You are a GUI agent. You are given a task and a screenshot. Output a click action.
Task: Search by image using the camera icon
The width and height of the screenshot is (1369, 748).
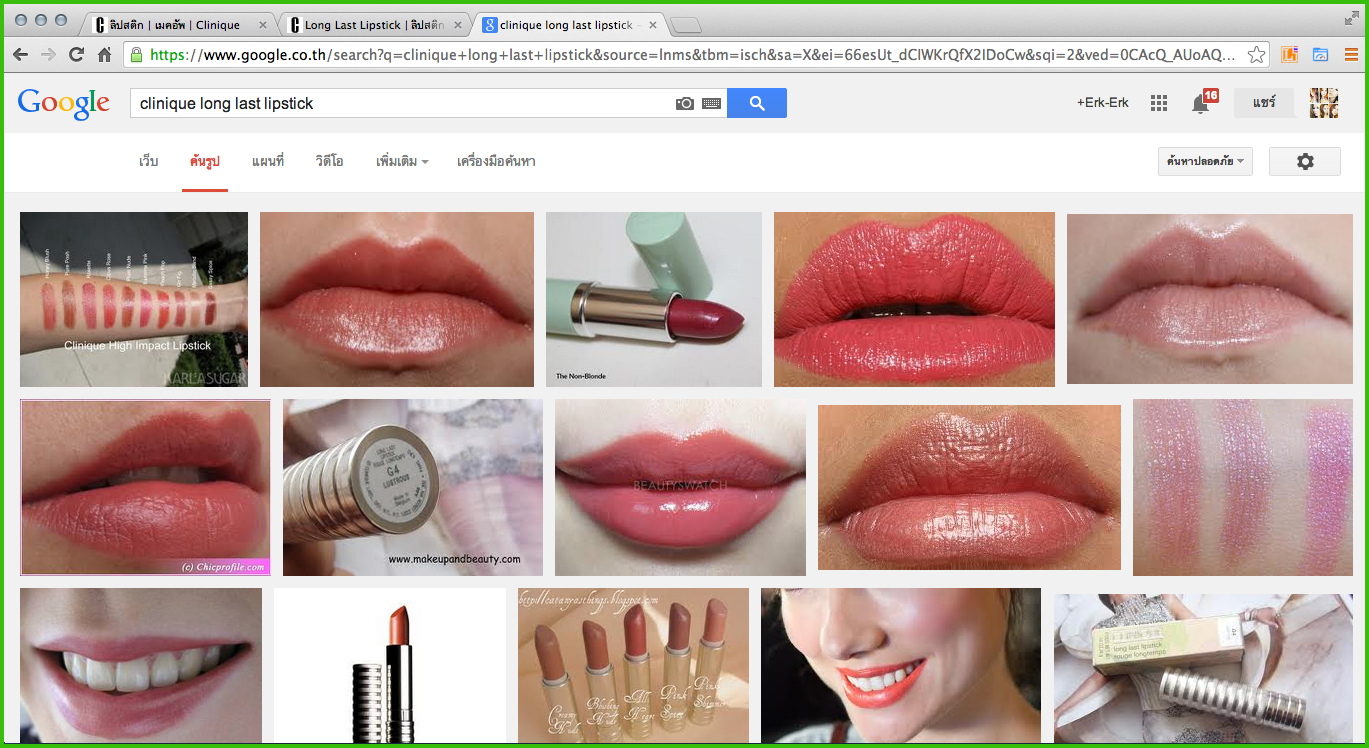685,103
